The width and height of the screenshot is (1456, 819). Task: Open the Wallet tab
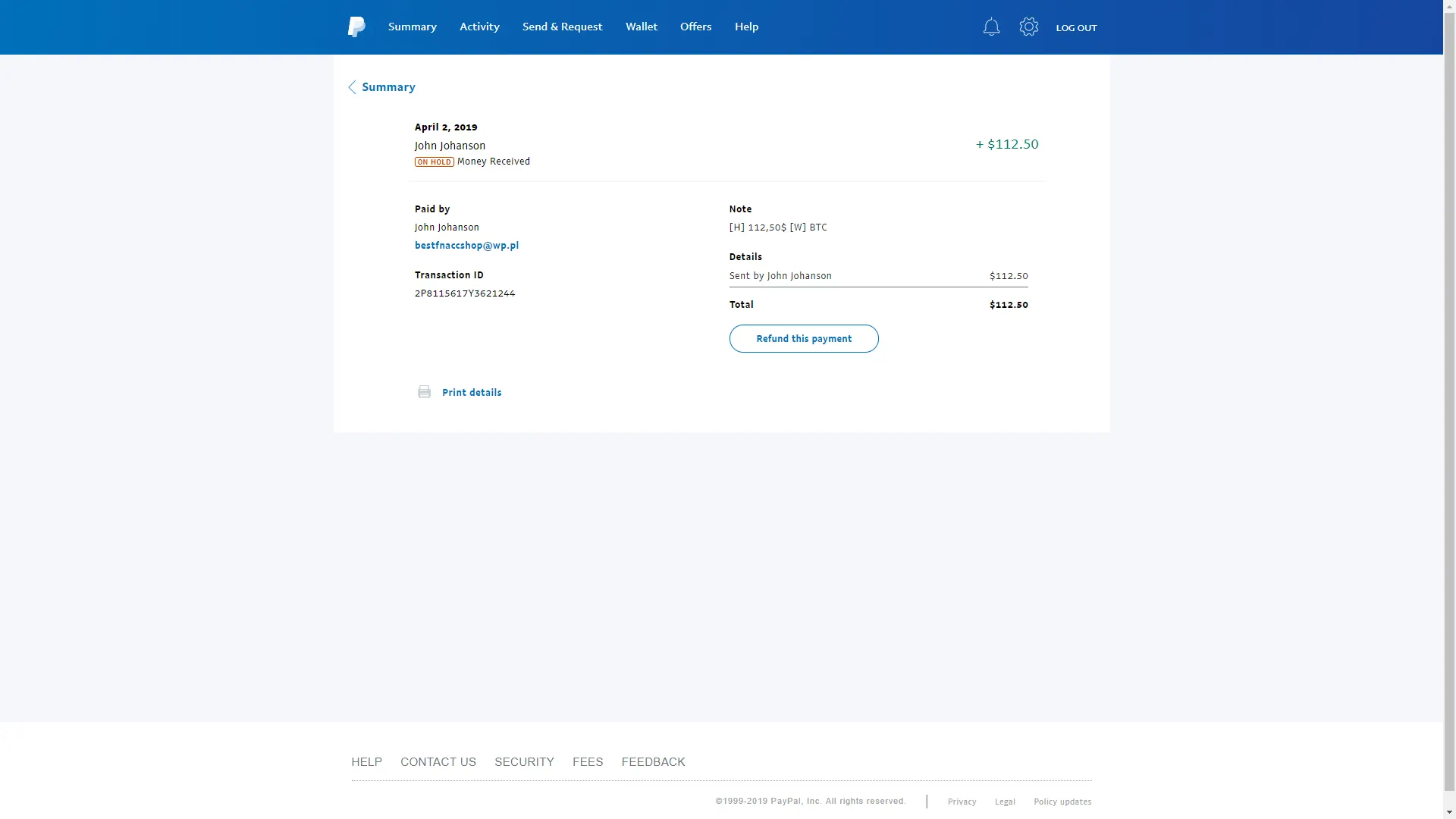point(641,27)
